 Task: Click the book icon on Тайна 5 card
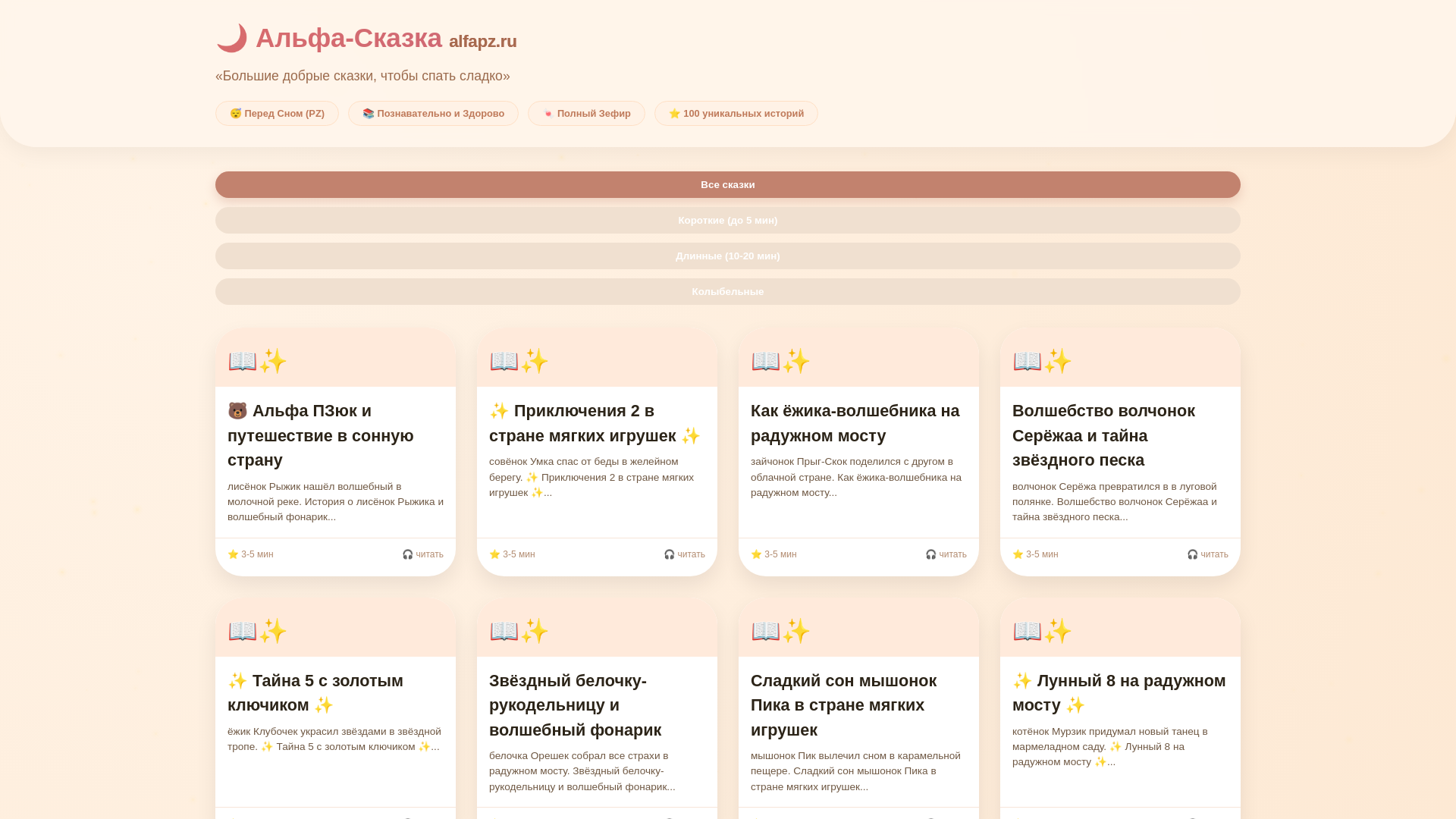click(243, 631)
